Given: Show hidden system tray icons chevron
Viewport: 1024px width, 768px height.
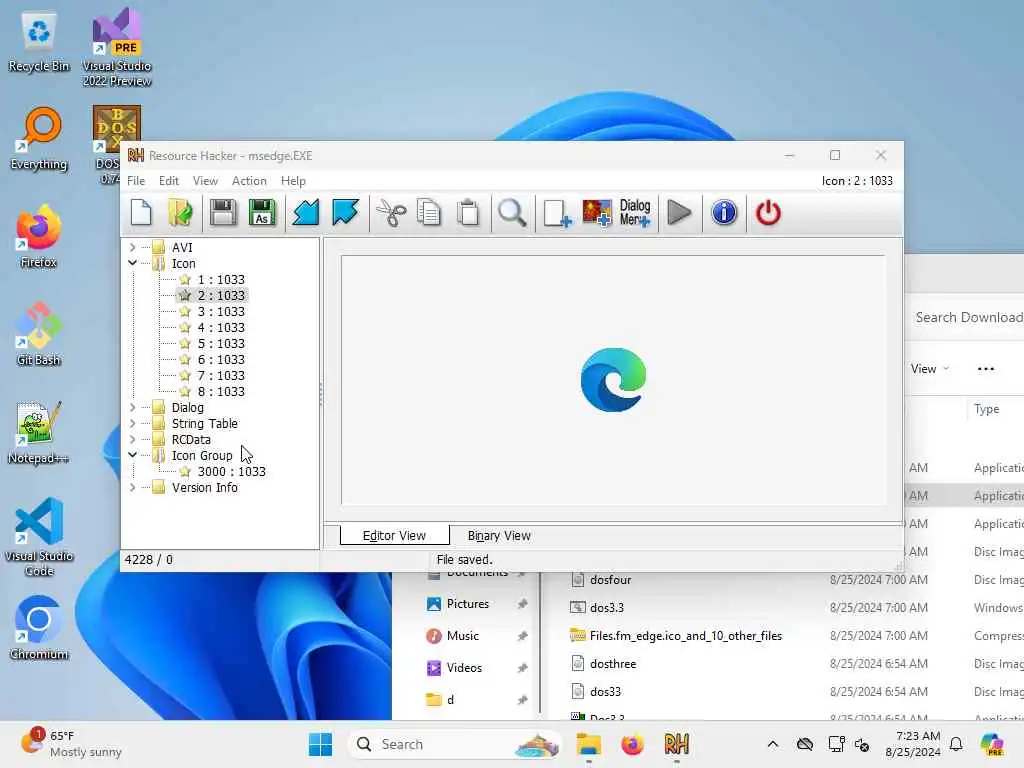Looking at the screenshot, I should coord(773,744).
